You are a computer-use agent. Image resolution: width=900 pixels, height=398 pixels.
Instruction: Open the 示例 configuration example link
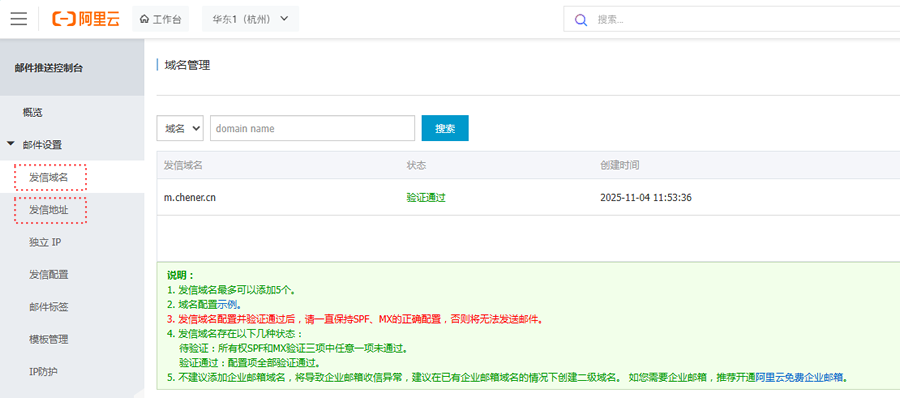coord(226,304)
